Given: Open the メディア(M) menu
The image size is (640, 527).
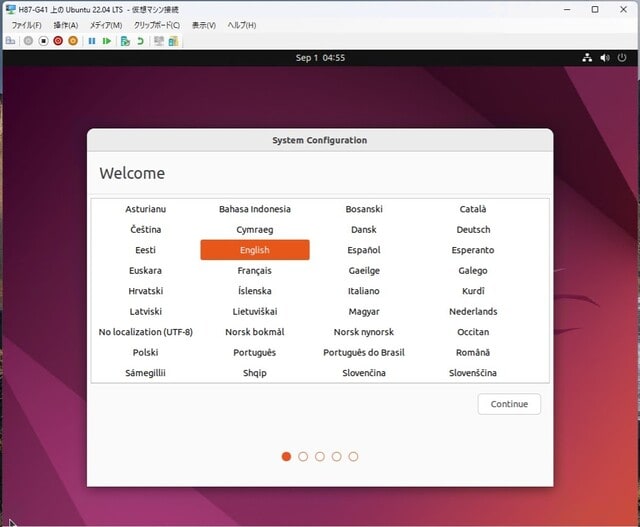Looking at the screenshot, I should coord(106,25).
